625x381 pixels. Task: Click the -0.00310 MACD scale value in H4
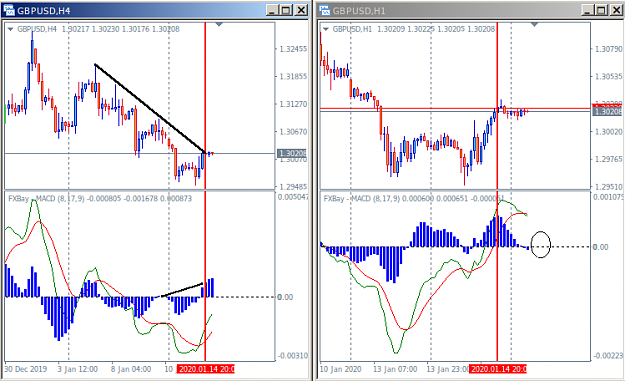pos(293,355)
